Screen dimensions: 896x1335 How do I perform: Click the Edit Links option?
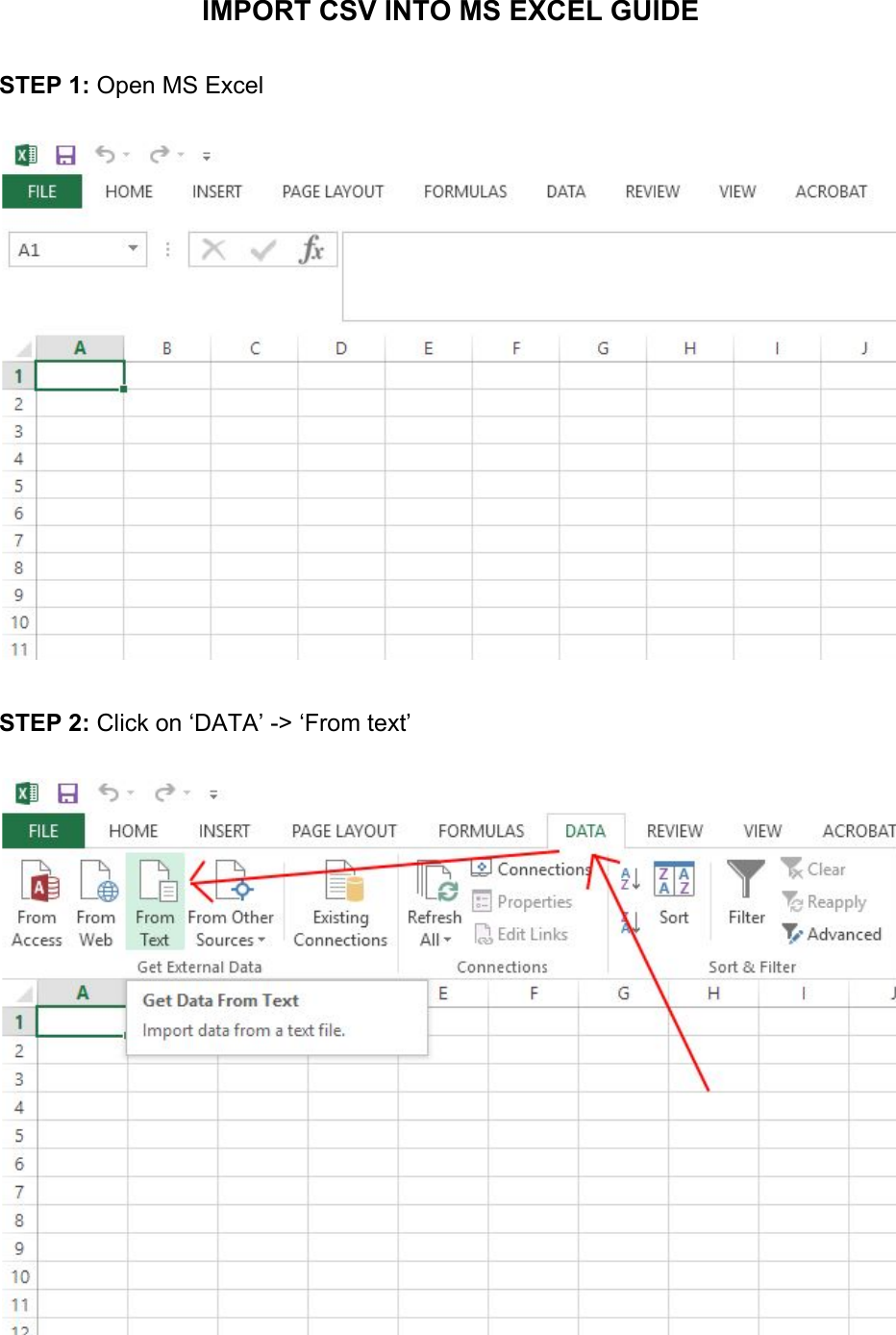click(522, 934)
